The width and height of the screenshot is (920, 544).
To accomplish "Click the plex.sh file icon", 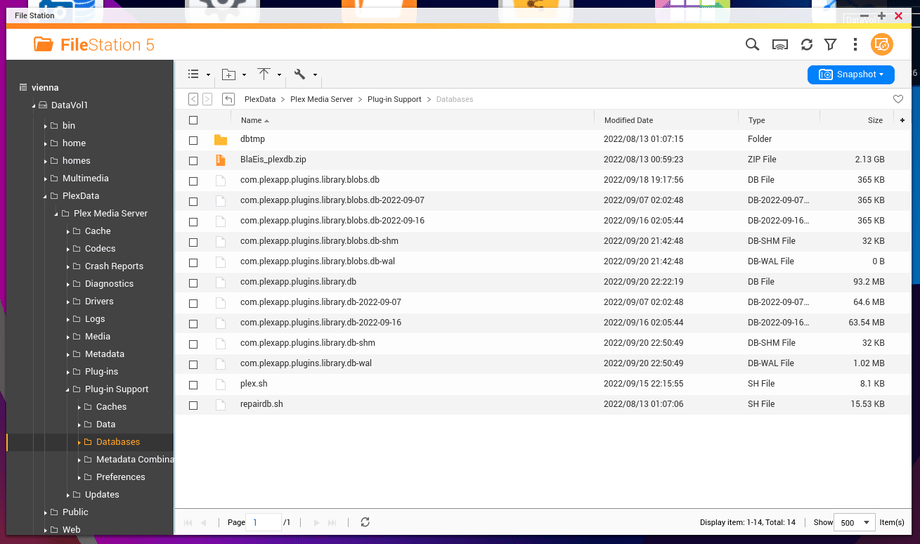I will pyautogui.click(x=221, y=384).
